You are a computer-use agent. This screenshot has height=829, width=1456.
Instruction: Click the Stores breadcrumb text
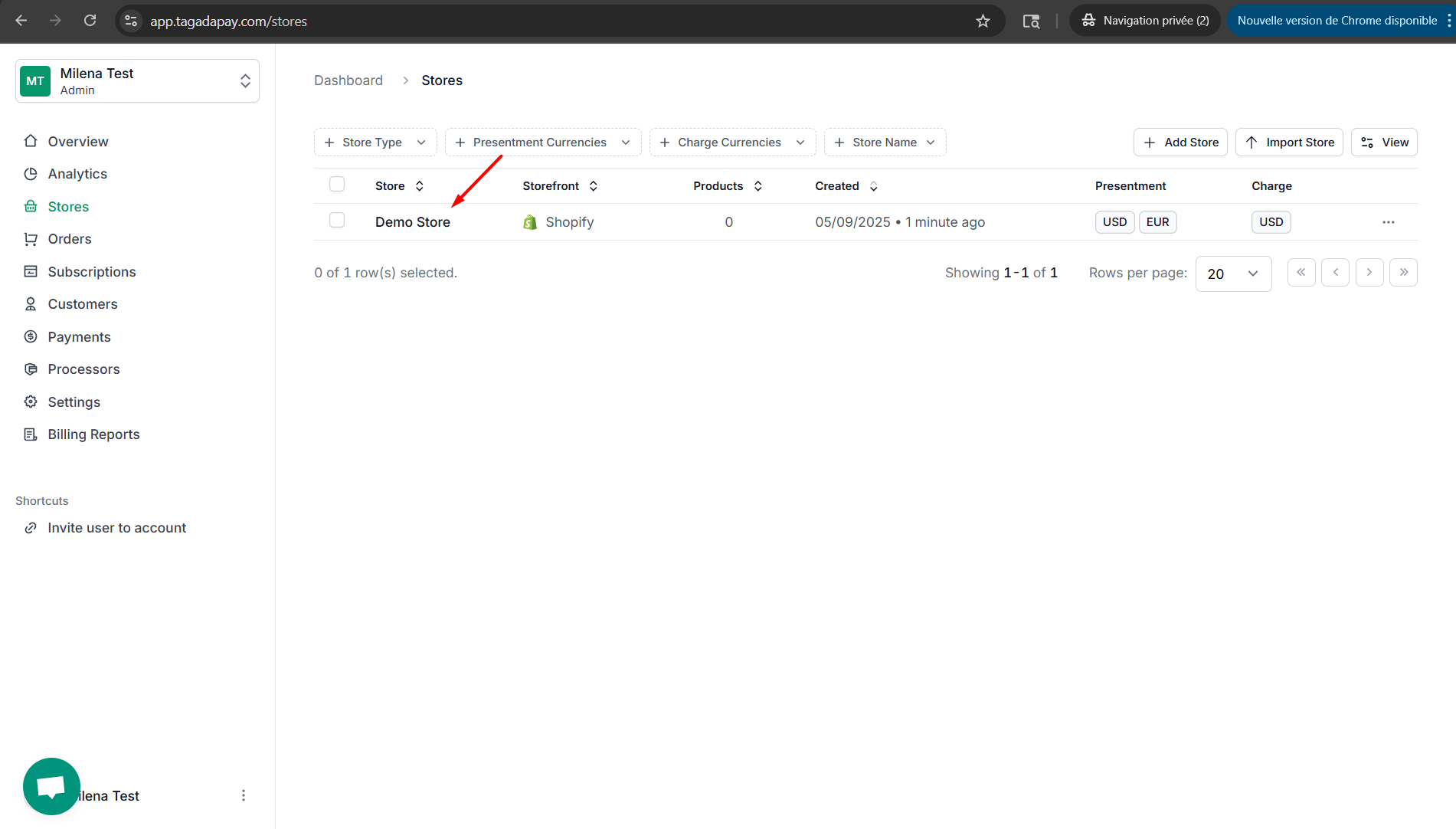pyautogui.click(x=442, y=80)
